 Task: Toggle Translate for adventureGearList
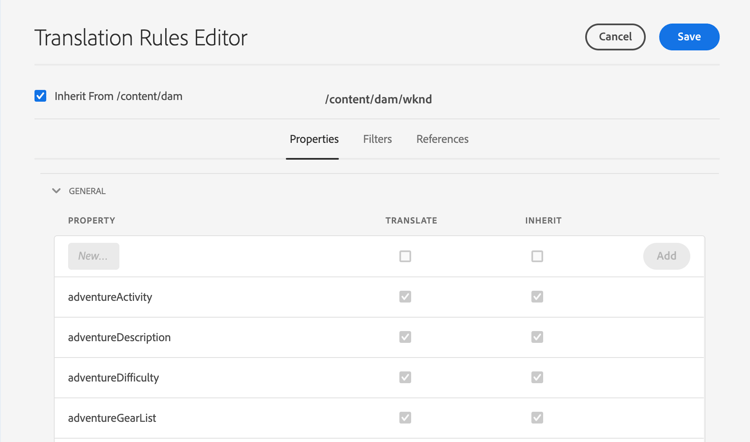(405, 417)
